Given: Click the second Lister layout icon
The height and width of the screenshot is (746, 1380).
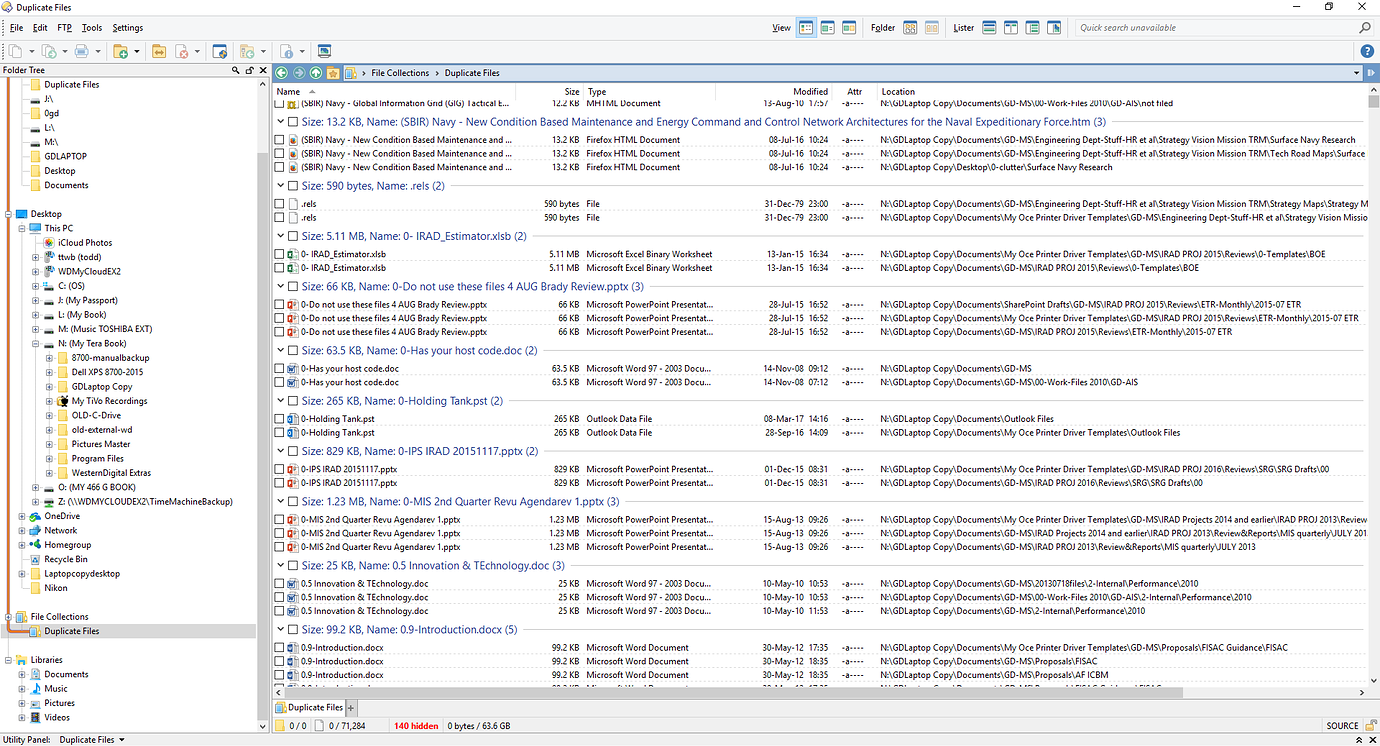Looking at the screenshot, I should pos(1011,28).
